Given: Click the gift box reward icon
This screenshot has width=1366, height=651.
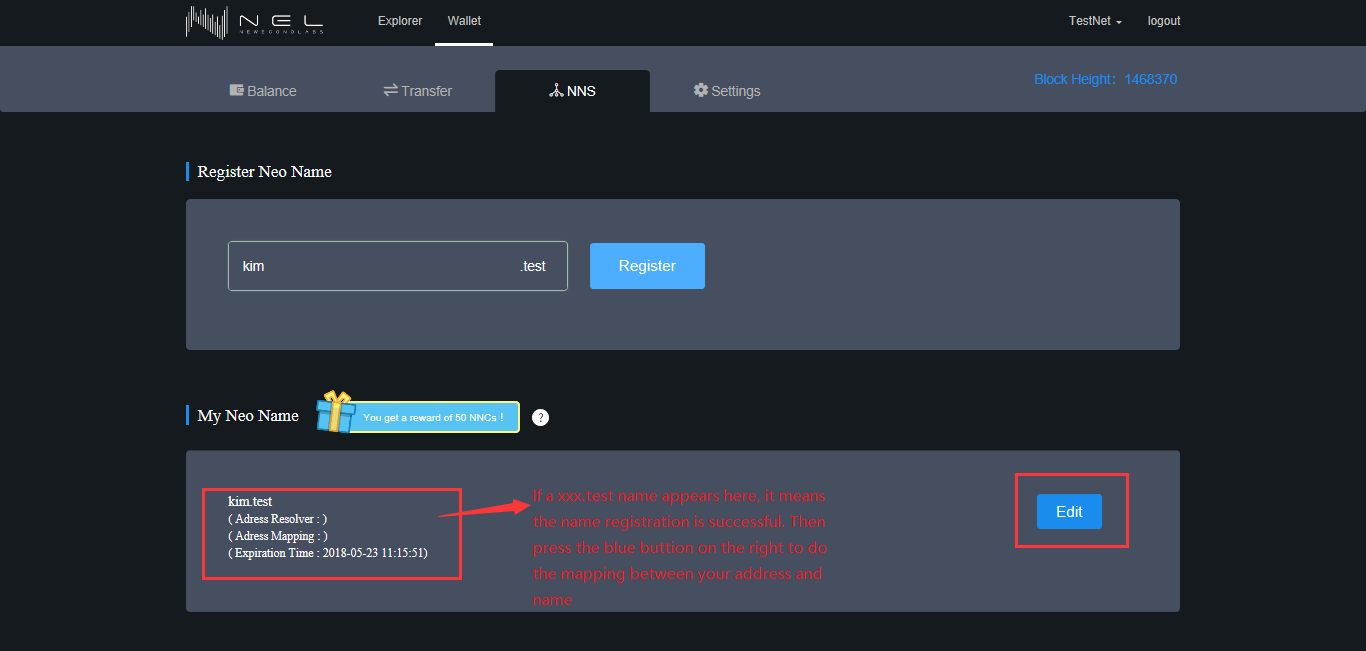Looking at the screenshot, I should coord(336,412).
